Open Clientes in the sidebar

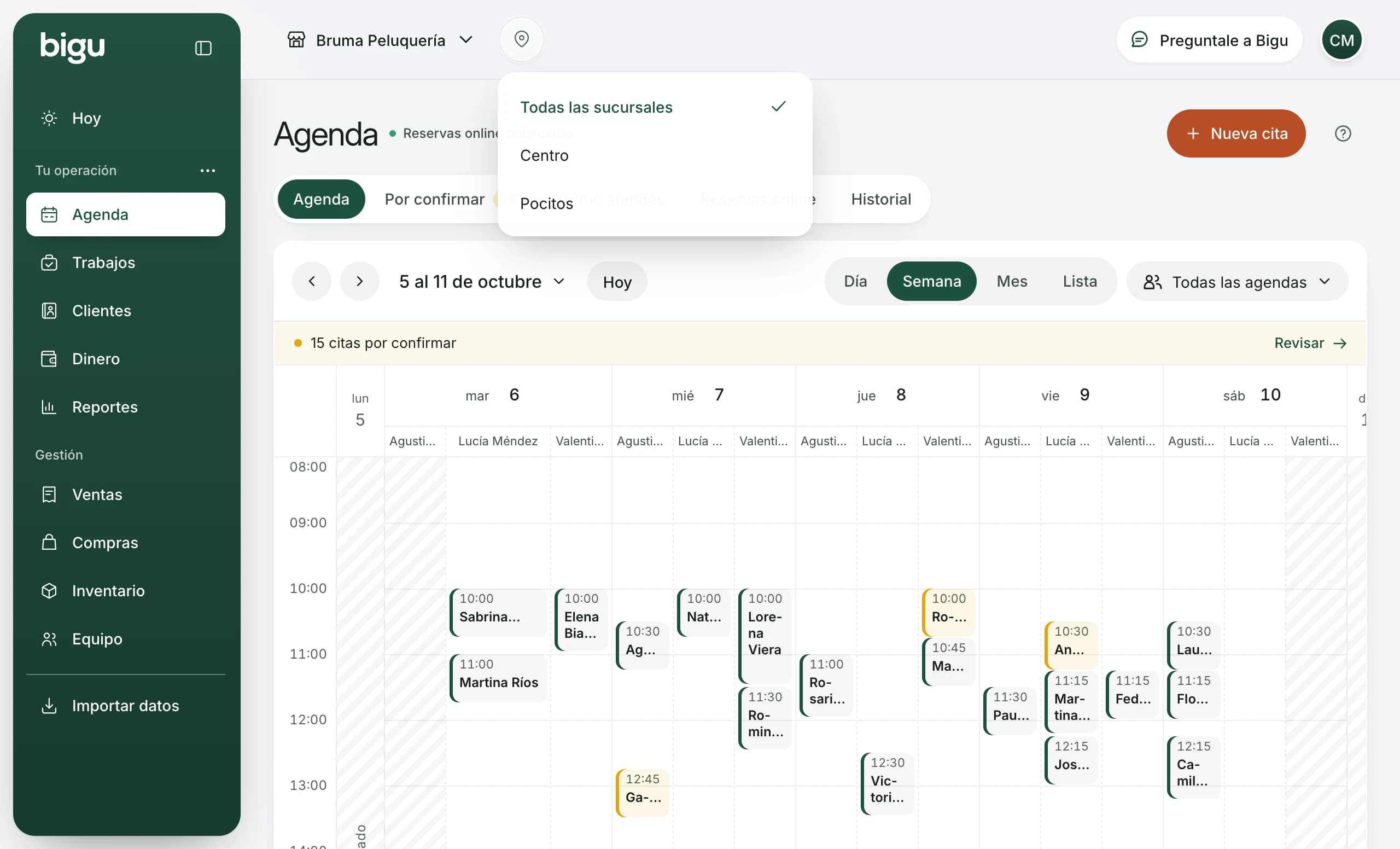click(126, 311)
